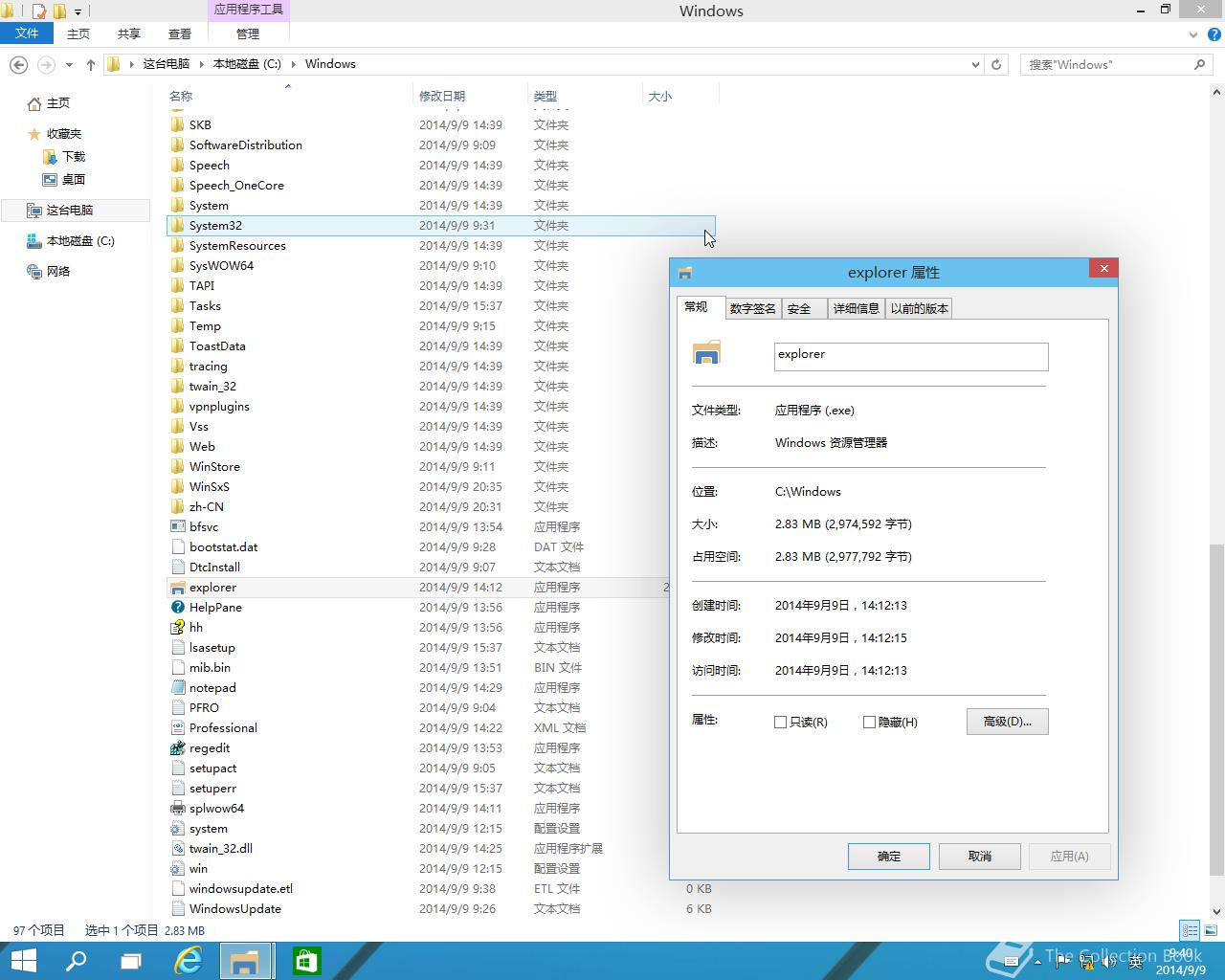The width and height of the screenshot is (1225, 980).
Task: Select the win configuration file icon
Action: click(x=178, y=868)
